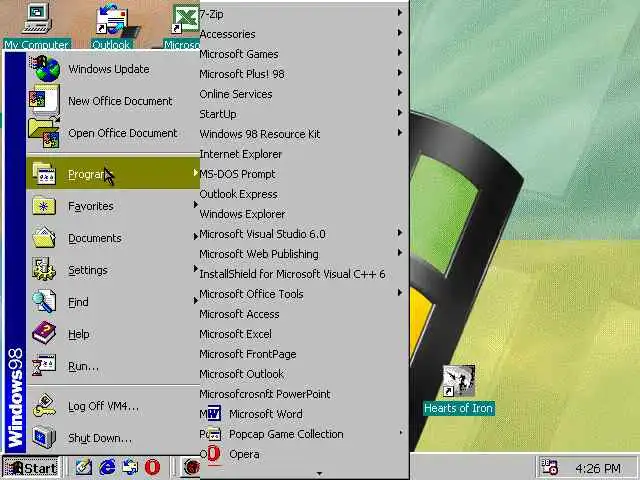The height and width of the screenshot is (480, 640).
Task: Launch Microsoft Outlook from Programs menu
Action: click(x=304, y=374)
